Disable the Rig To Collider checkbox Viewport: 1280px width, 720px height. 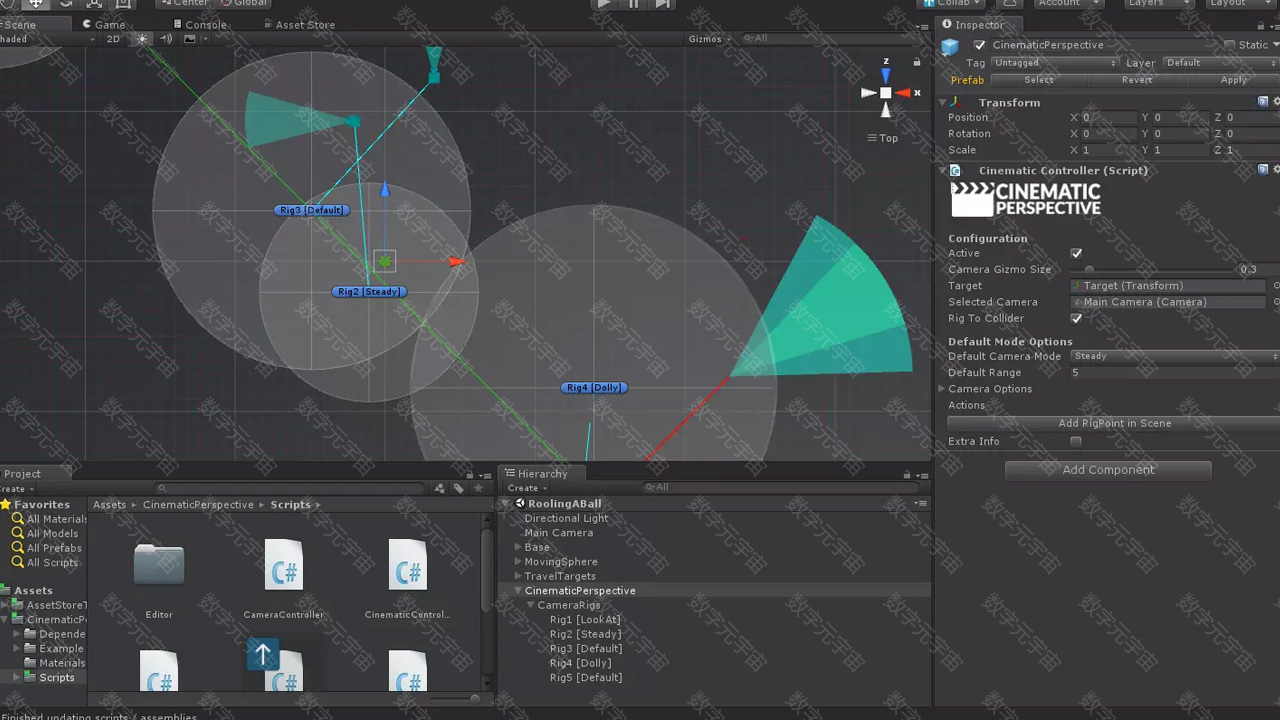coord(1076,319)
